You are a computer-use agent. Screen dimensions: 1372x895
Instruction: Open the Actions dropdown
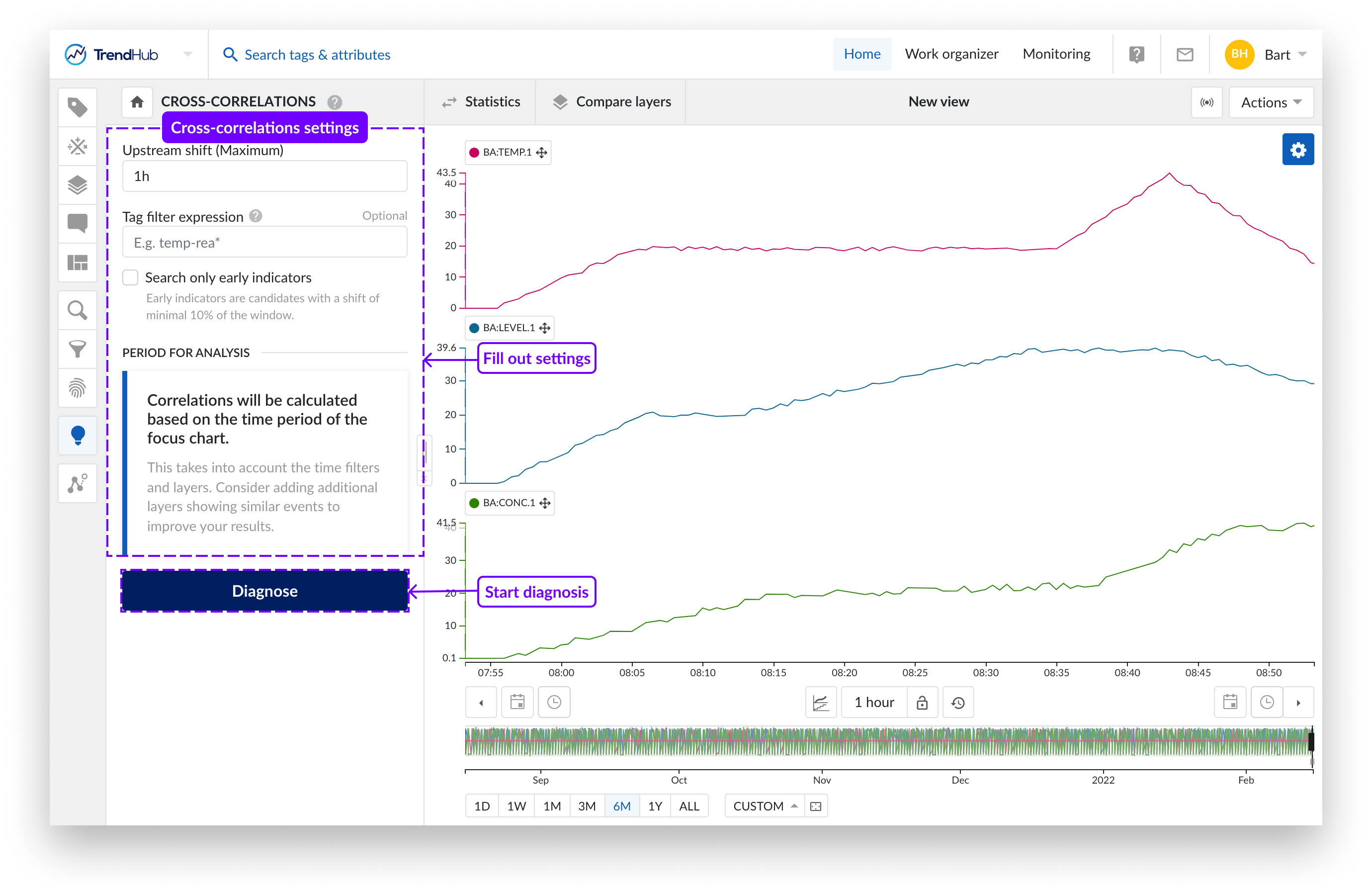[1271, 102]
